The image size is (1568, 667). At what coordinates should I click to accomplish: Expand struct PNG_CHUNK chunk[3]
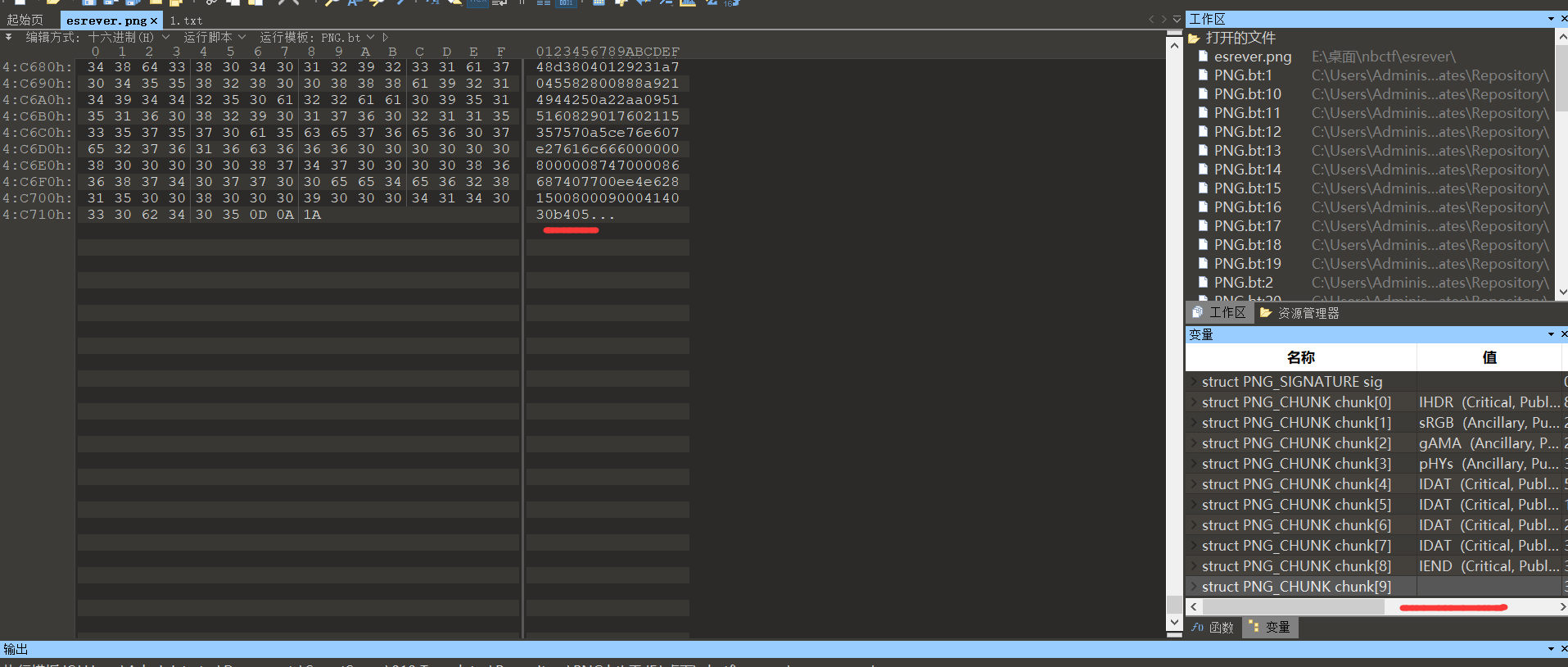(x=1194, y=464)
